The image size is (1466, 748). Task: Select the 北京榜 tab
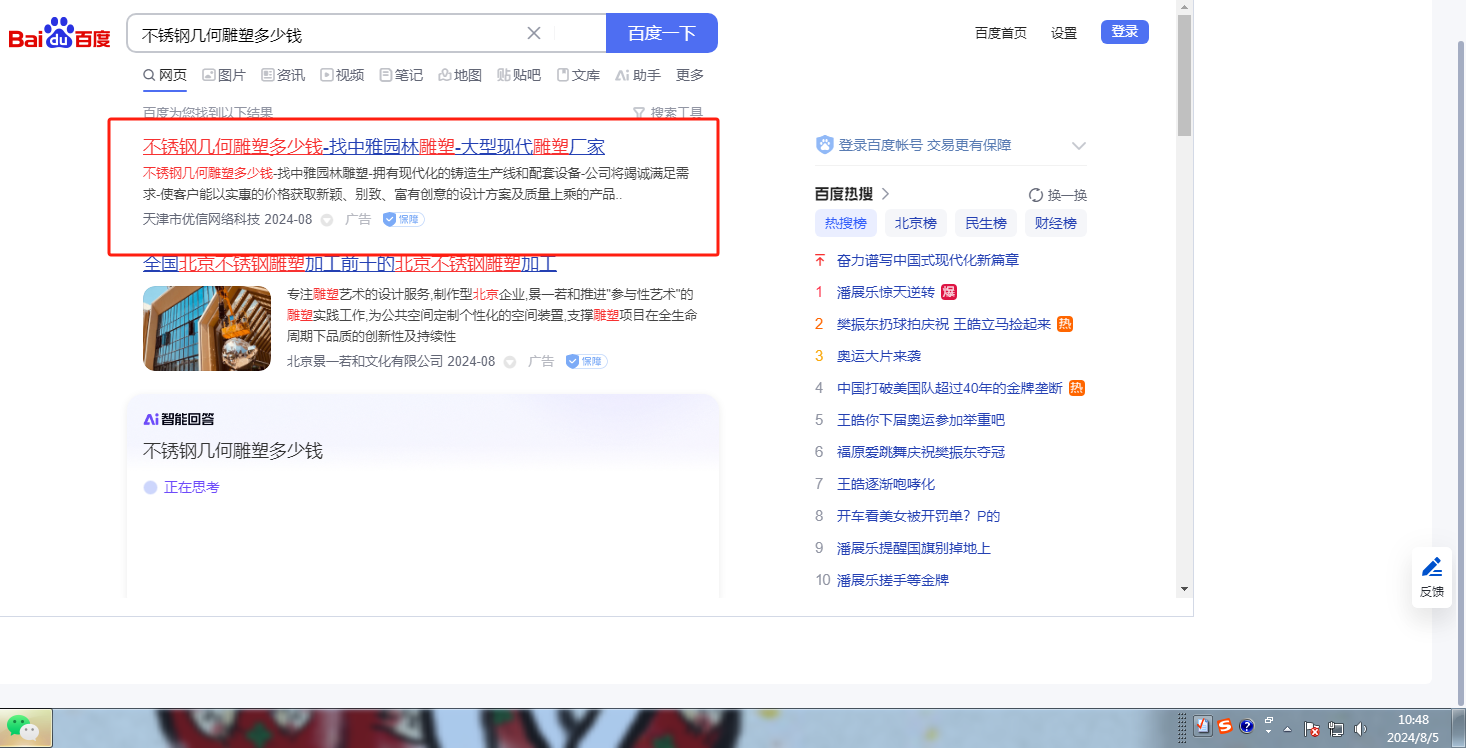coord(915,223)
